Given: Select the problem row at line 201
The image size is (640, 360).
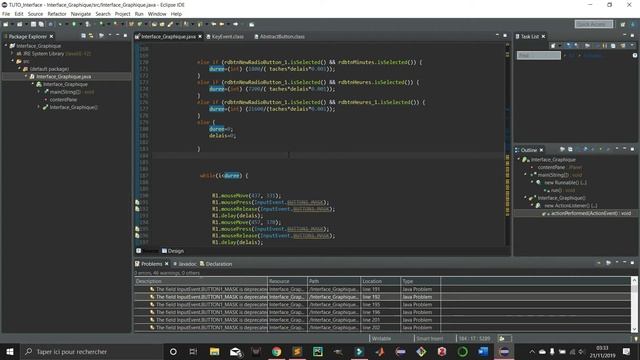Looking at the screenshot, I should [x=382, y=320].
